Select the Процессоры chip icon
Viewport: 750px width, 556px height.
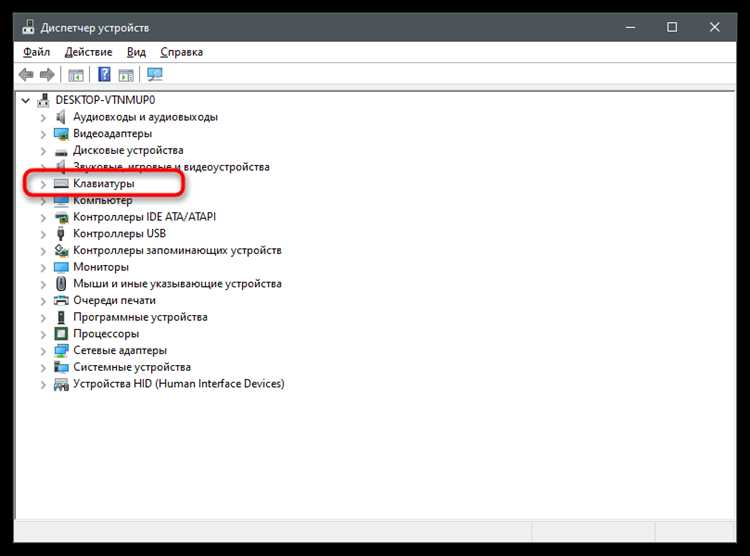coord(61,334)
